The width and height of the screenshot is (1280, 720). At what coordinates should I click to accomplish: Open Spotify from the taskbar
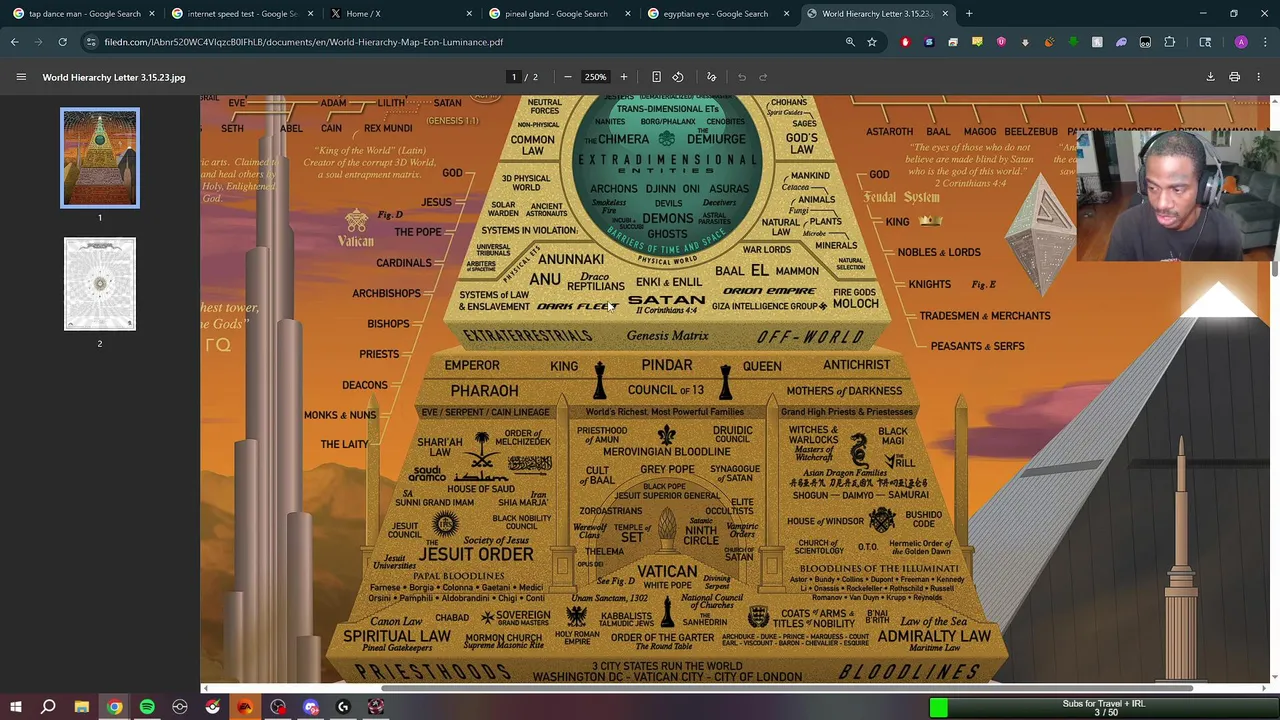pos(147,707)
